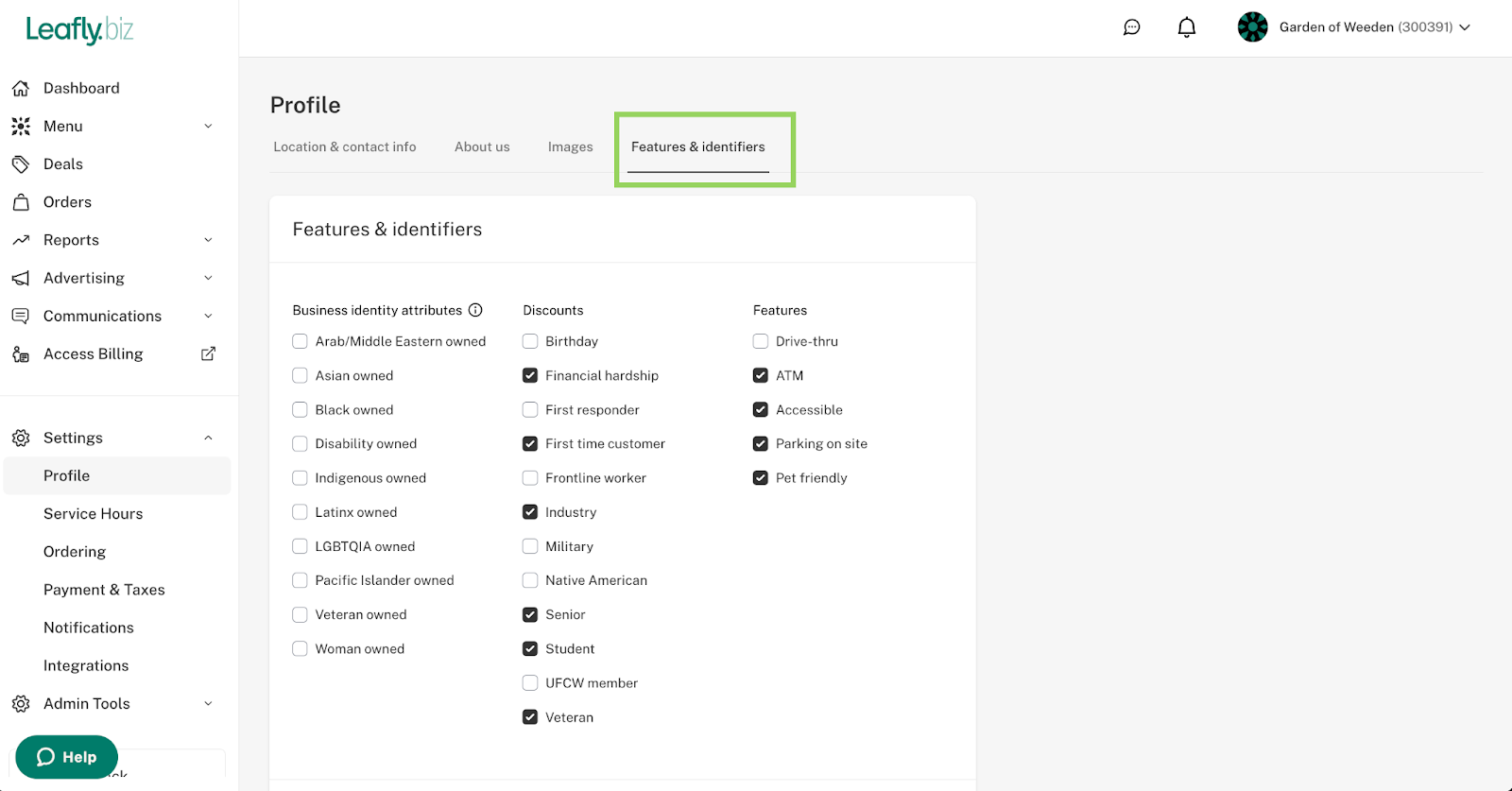Enable Drive-thru feature
The image size is (1512, 791).
point(761,341)
